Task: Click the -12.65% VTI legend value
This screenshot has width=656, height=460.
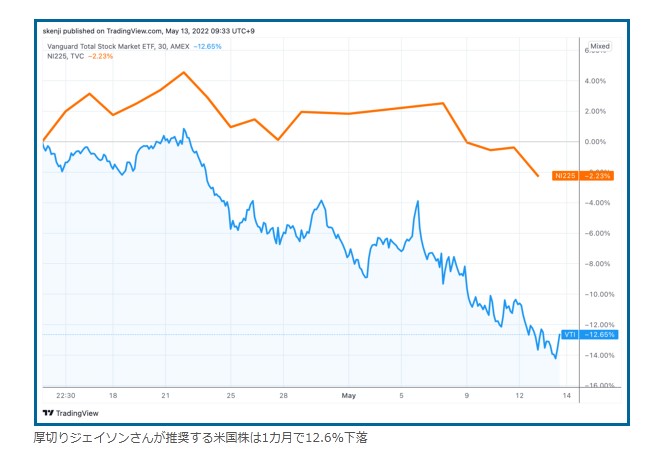Action: 206,46
